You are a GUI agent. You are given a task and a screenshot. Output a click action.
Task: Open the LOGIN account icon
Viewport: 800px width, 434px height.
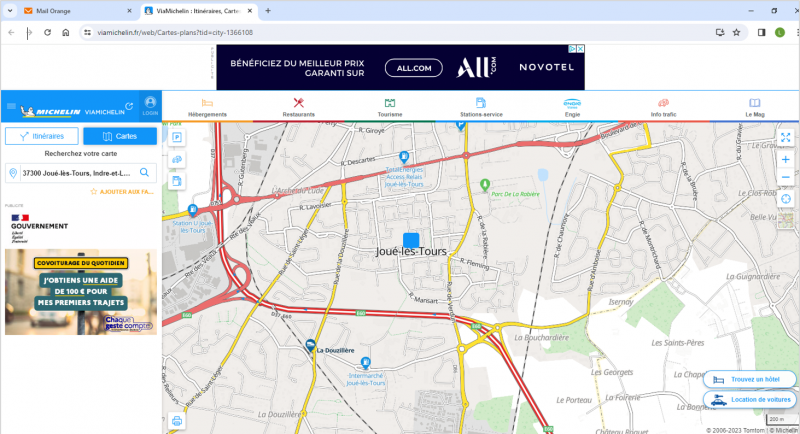tap(150, 106)
